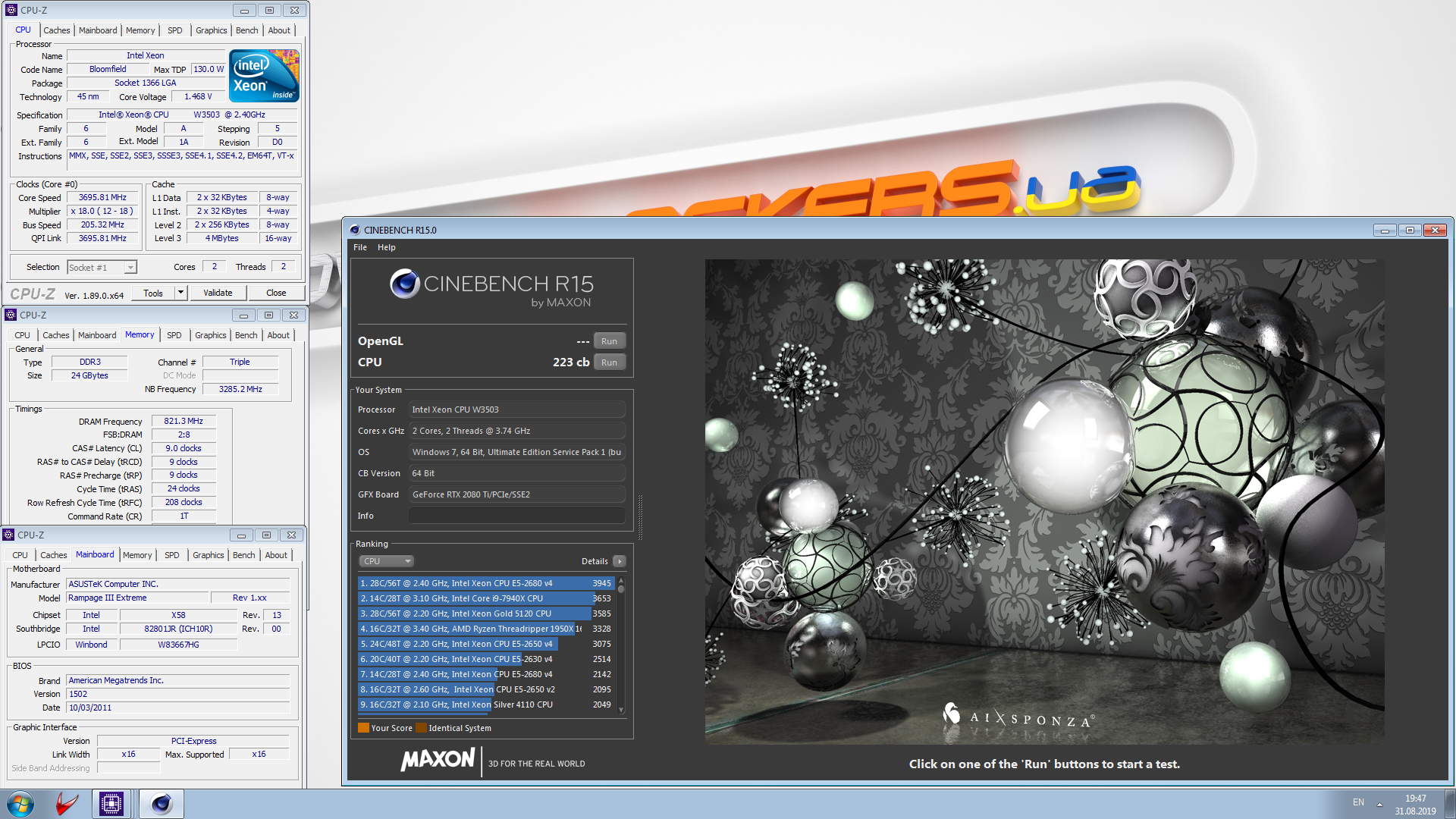The width and height of the screenshot is (1456, 819).
Task: Switch to Bench tab in top CPU-Z
Action: pos(247,30)
